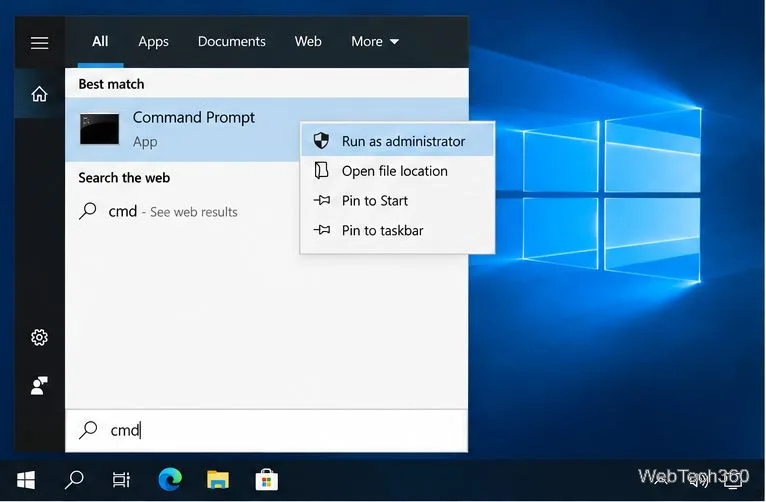Open the Windows Start button

(26, 480)
